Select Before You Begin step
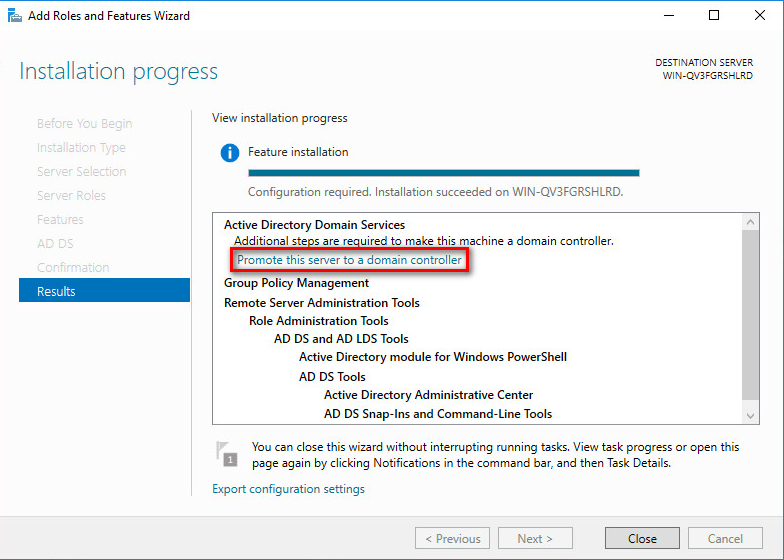This screenshot has width=784, height=560. coord(84,124)
